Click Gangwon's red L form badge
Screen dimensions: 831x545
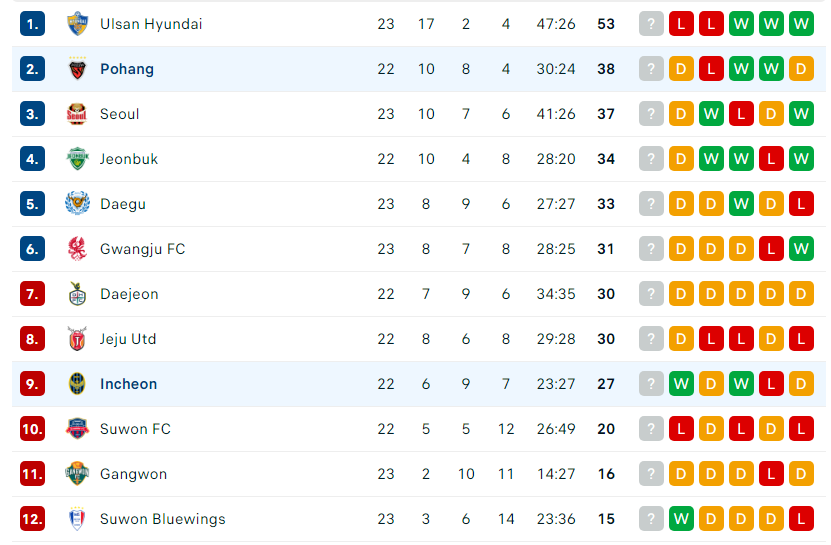771,474
